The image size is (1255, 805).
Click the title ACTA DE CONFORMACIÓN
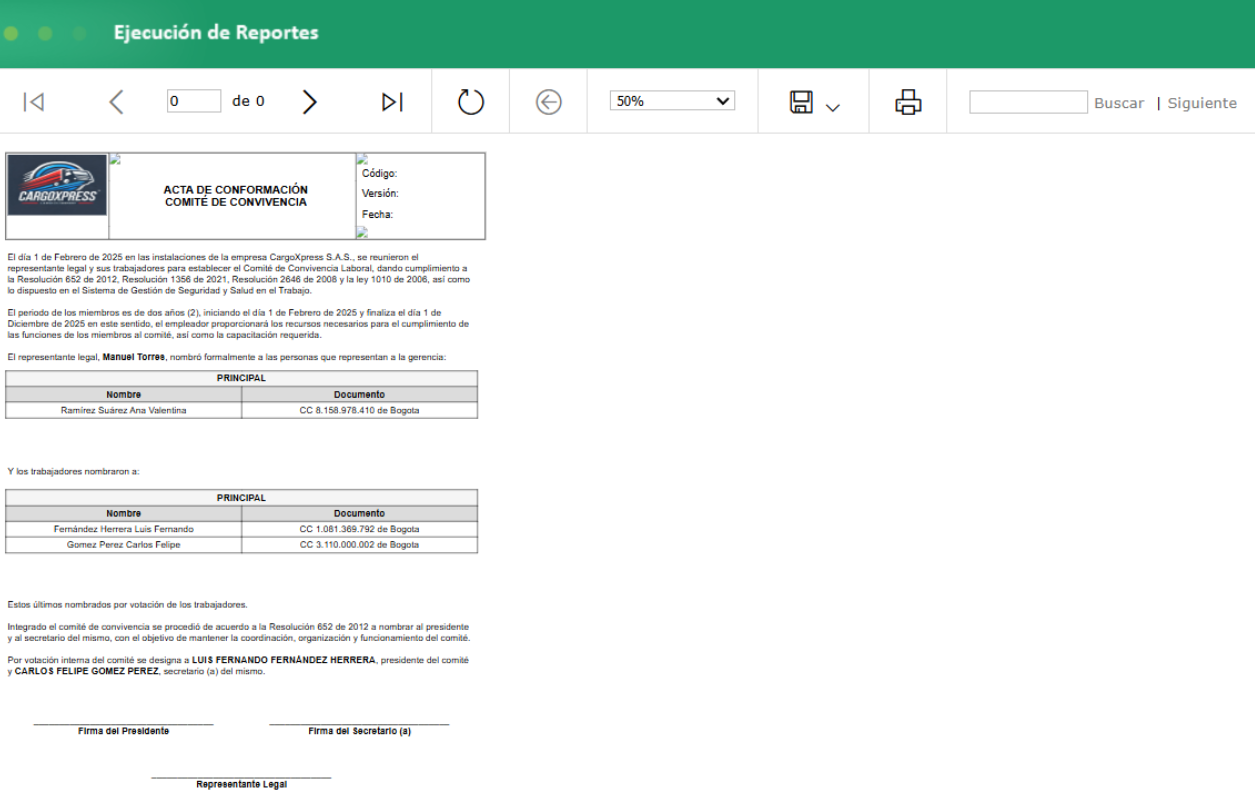pyautogui.click(x=236, y=189)
